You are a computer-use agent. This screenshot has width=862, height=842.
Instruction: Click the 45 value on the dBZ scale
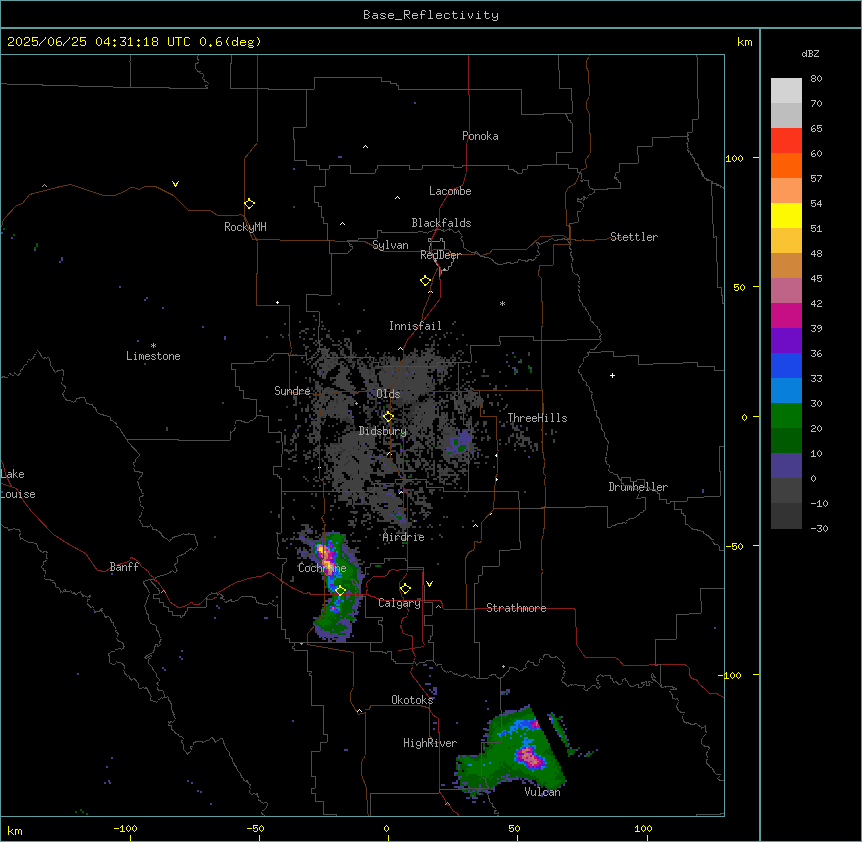[x=816, y=279]
